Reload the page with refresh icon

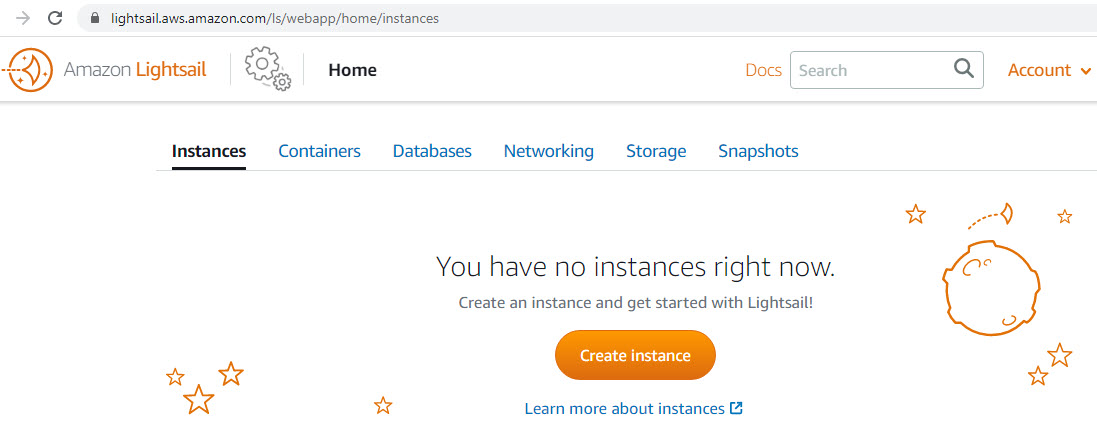(55, 18)
